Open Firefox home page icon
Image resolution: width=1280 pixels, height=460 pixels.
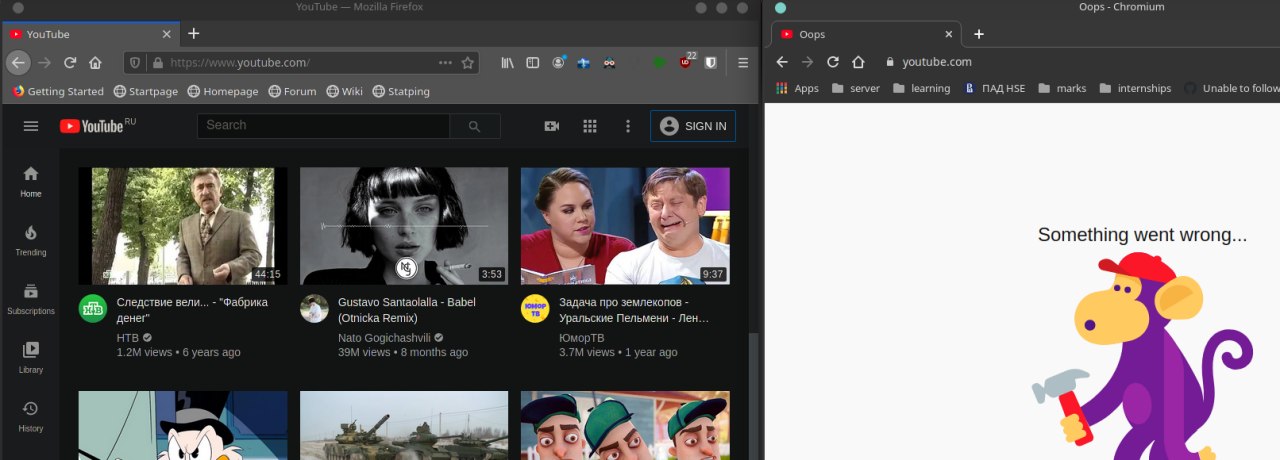(95, 62)
